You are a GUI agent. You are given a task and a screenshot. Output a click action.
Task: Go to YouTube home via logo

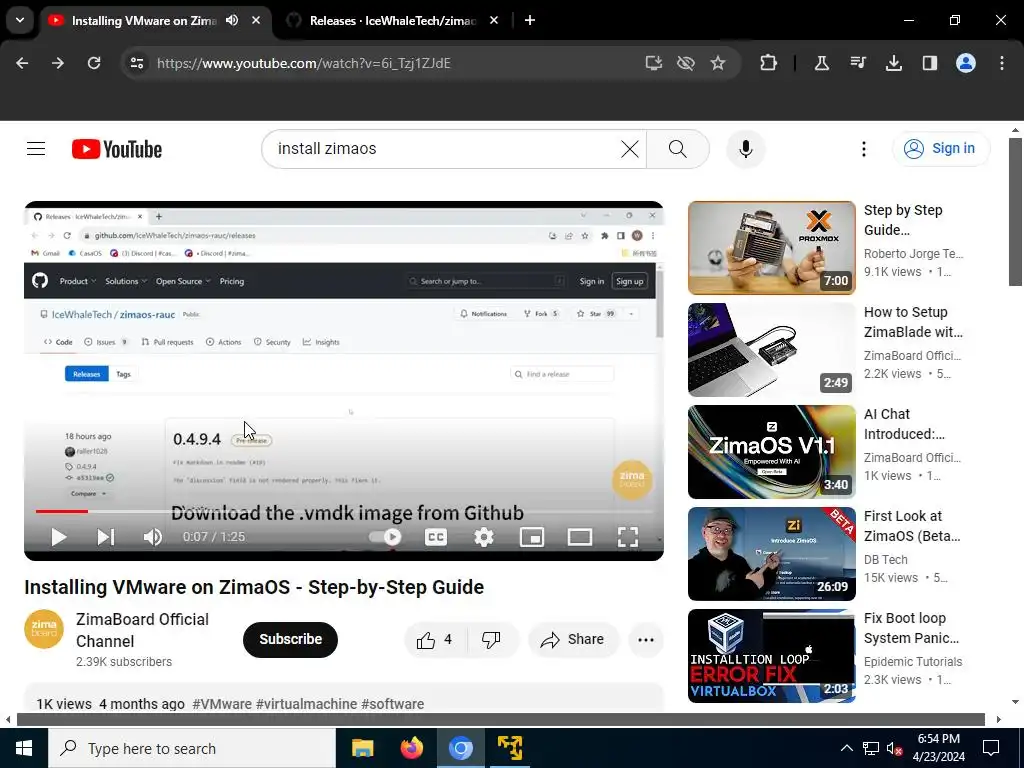(x=117, y=149)
